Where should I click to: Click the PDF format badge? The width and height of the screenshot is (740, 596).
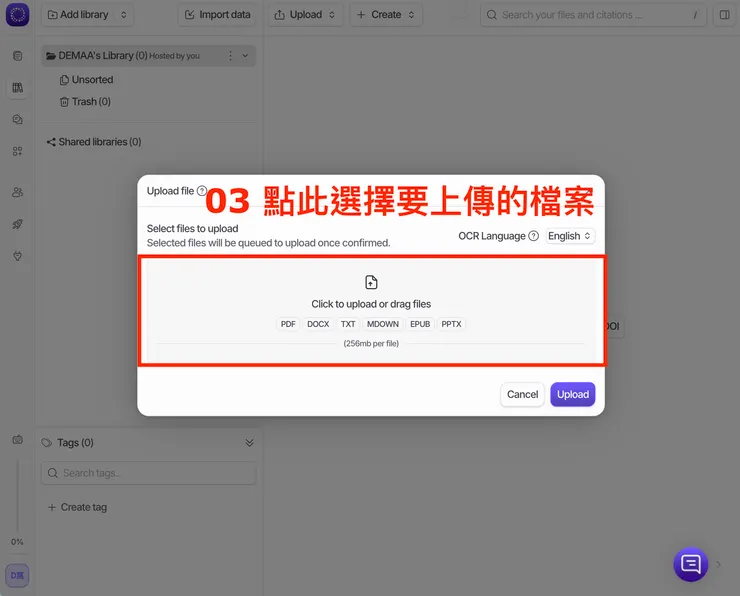click(x=288, y=324)
